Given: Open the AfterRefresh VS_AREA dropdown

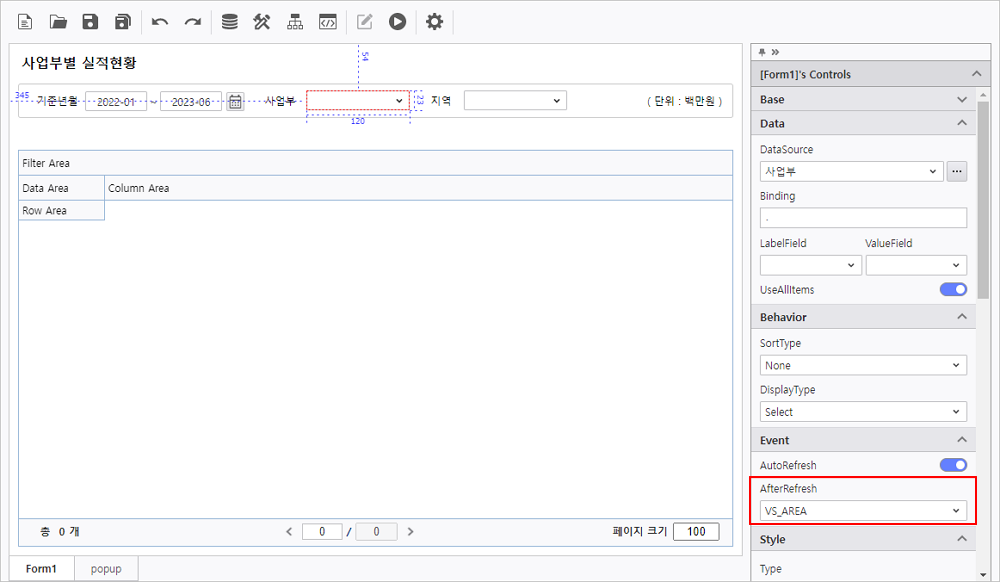Looking at the screenshot, I should [x=863, y=511].
